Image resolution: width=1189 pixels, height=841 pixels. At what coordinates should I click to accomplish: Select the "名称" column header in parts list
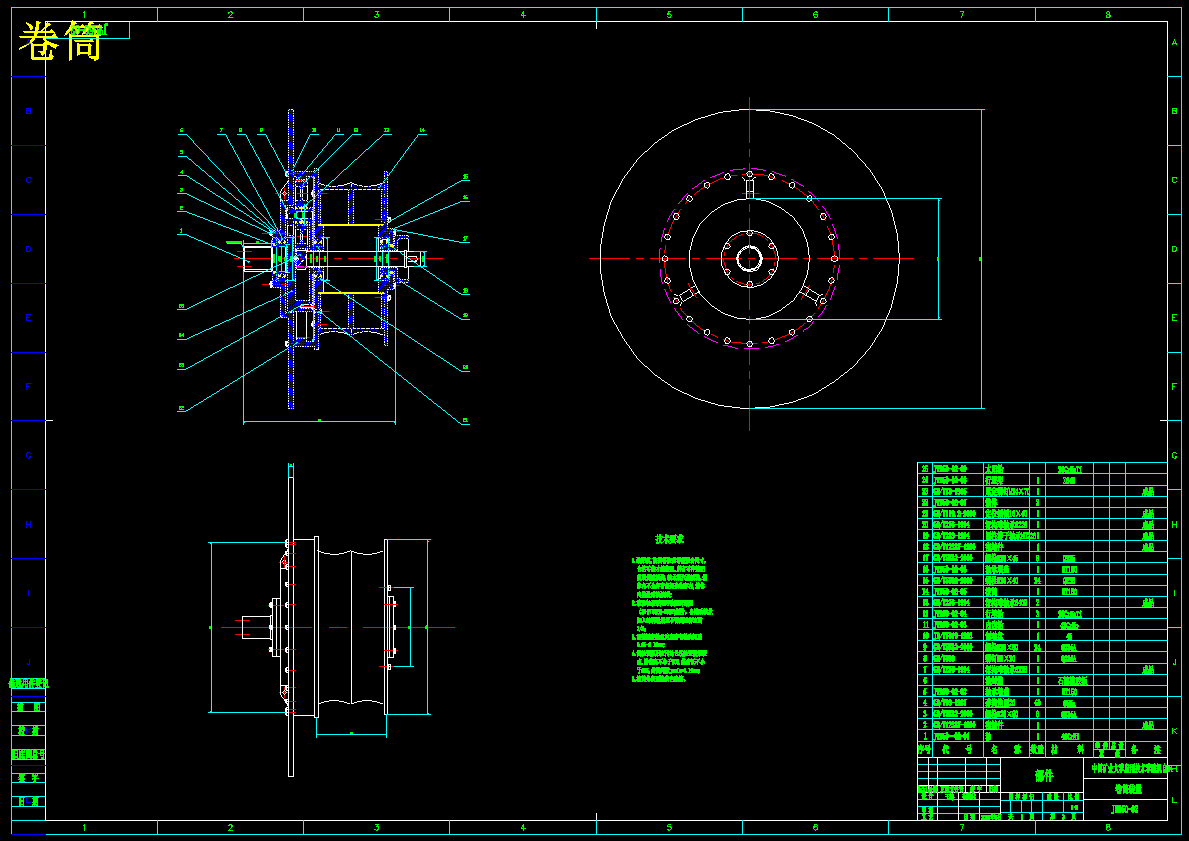[1006, 748]
